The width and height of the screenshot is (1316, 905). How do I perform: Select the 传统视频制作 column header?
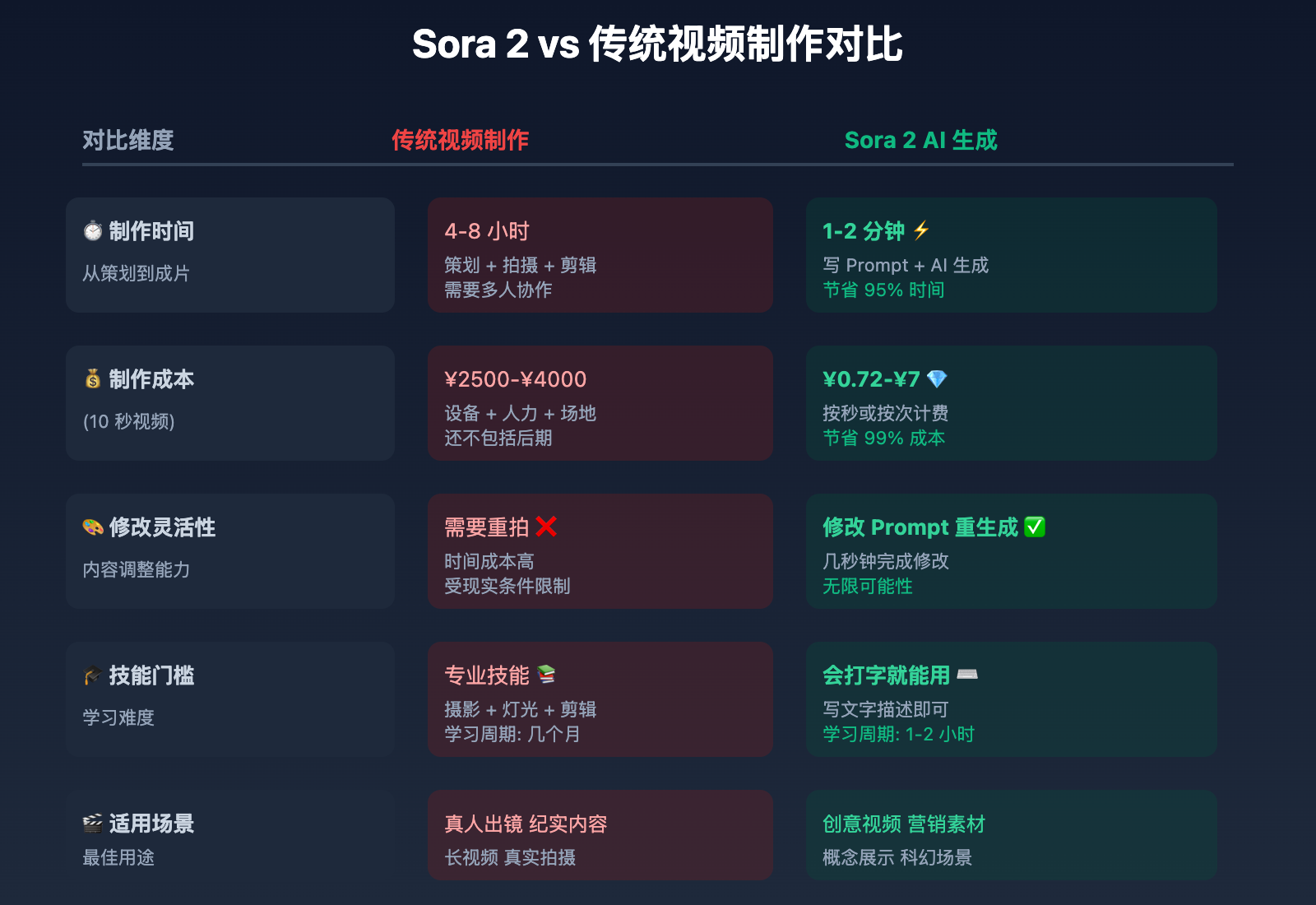[460, 140]
